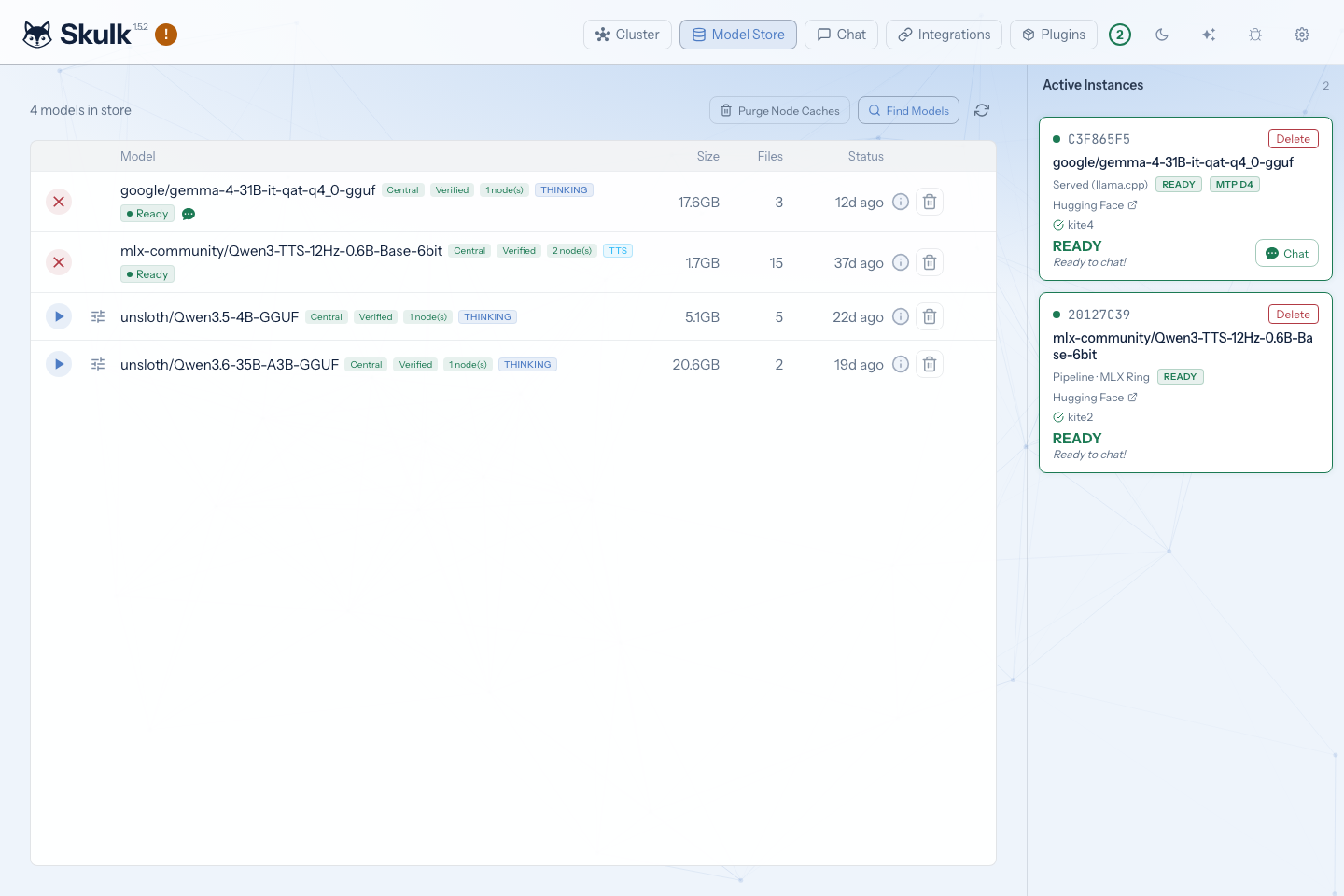Toggle dark mode moon icon

point(1162,35)
